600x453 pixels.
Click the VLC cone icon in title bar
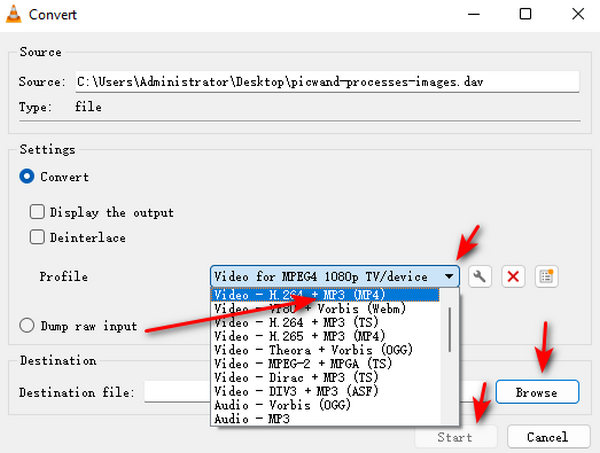pyautogui.click(x=13, y=14)
